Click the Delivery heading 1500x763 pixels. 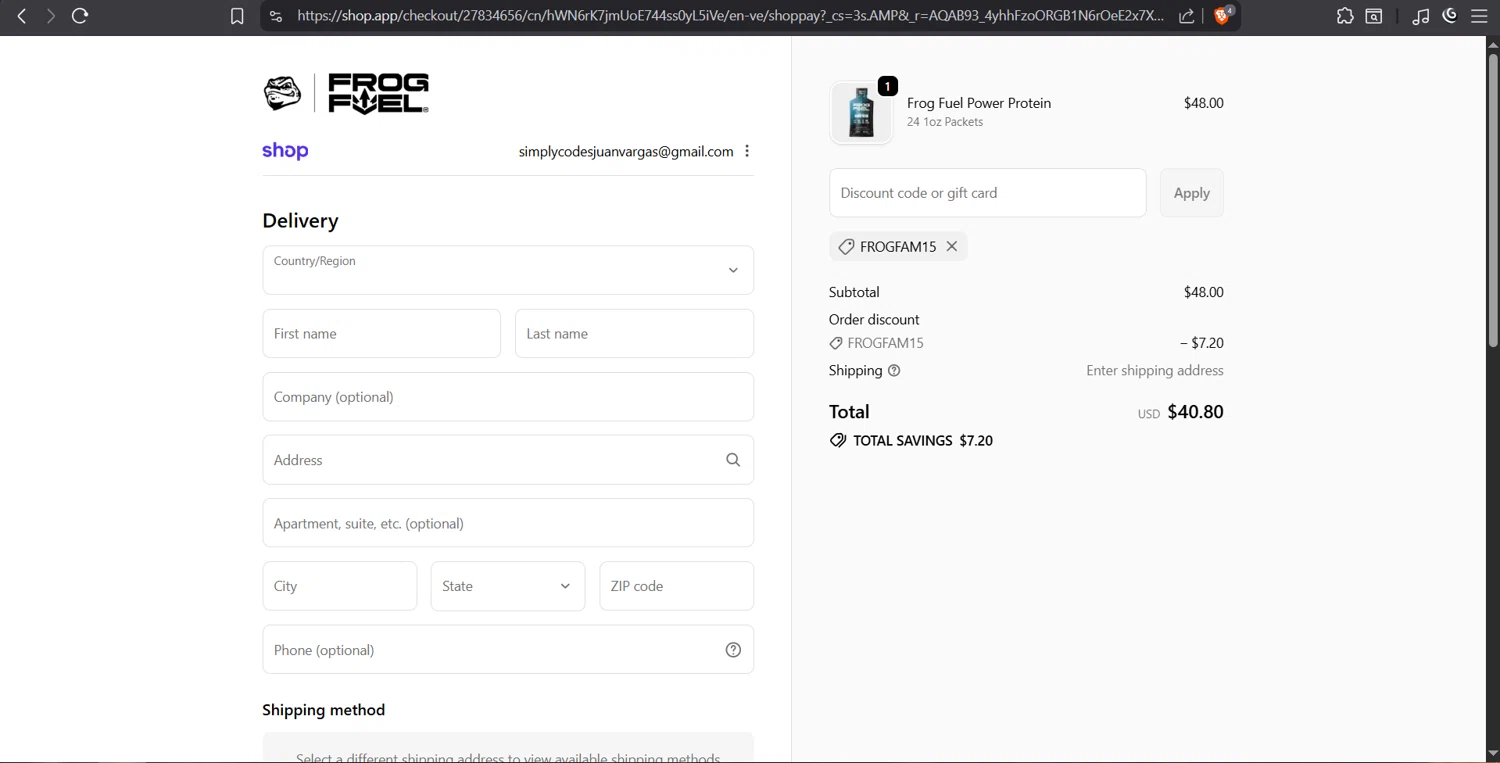coord(300,221)
